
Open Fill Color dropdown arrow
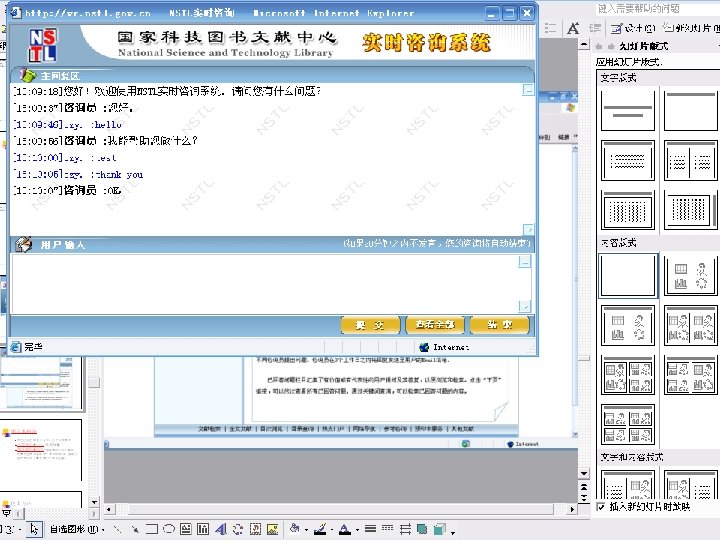pyautogui.click(x=306, y=530)
